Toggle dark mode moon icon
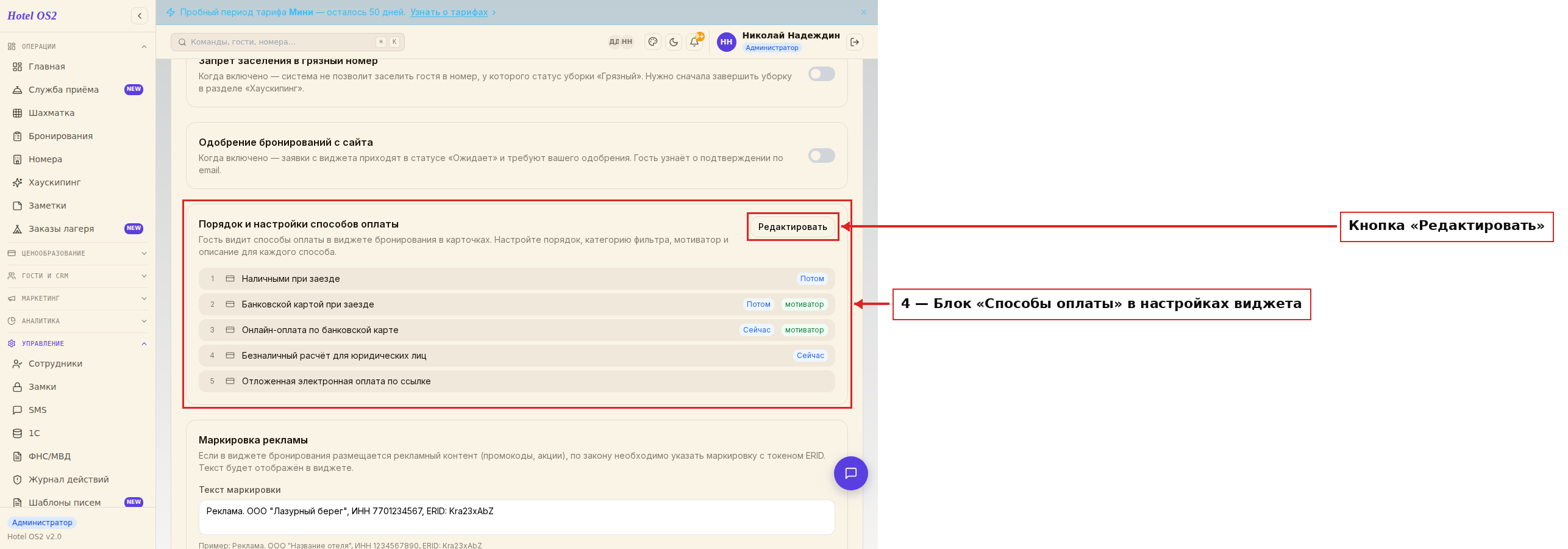The image size is (1568, 549). pyautogui.click(x=674, y=42)
